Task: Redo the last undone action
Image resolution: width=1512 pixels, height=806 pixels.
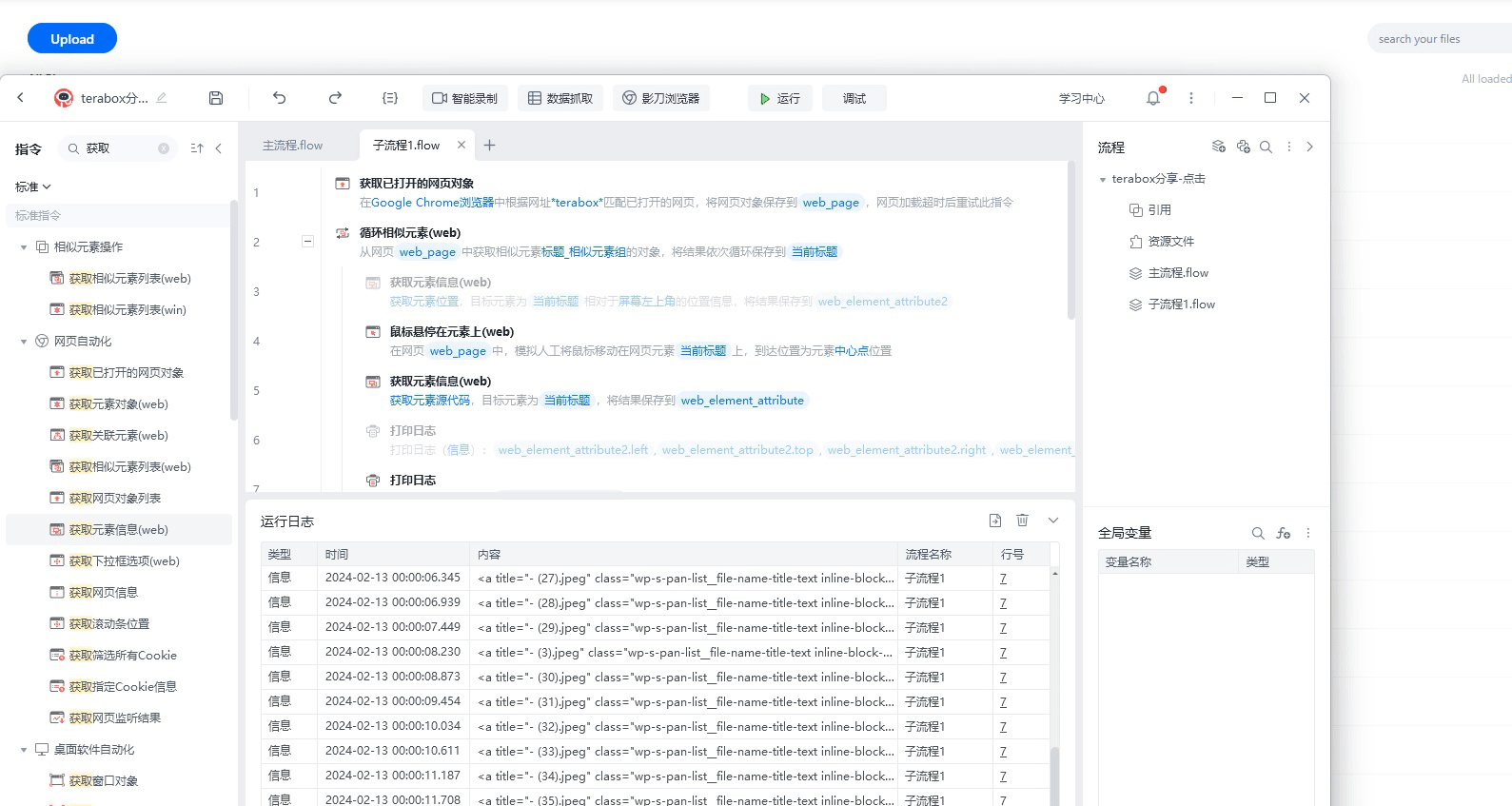Action: pyautogui.click(x=335, y=98)
